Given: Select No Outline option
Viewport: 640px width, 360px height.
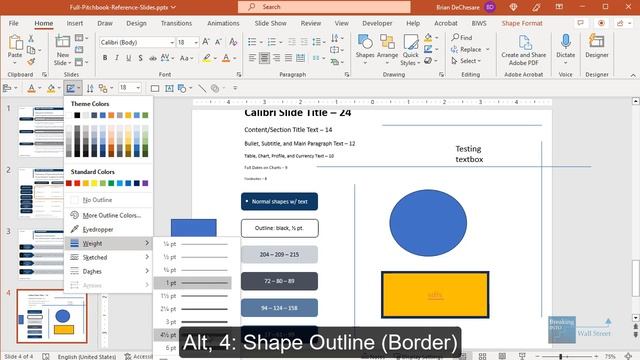Looking at the screenshot, I should (x=108, y=200).
